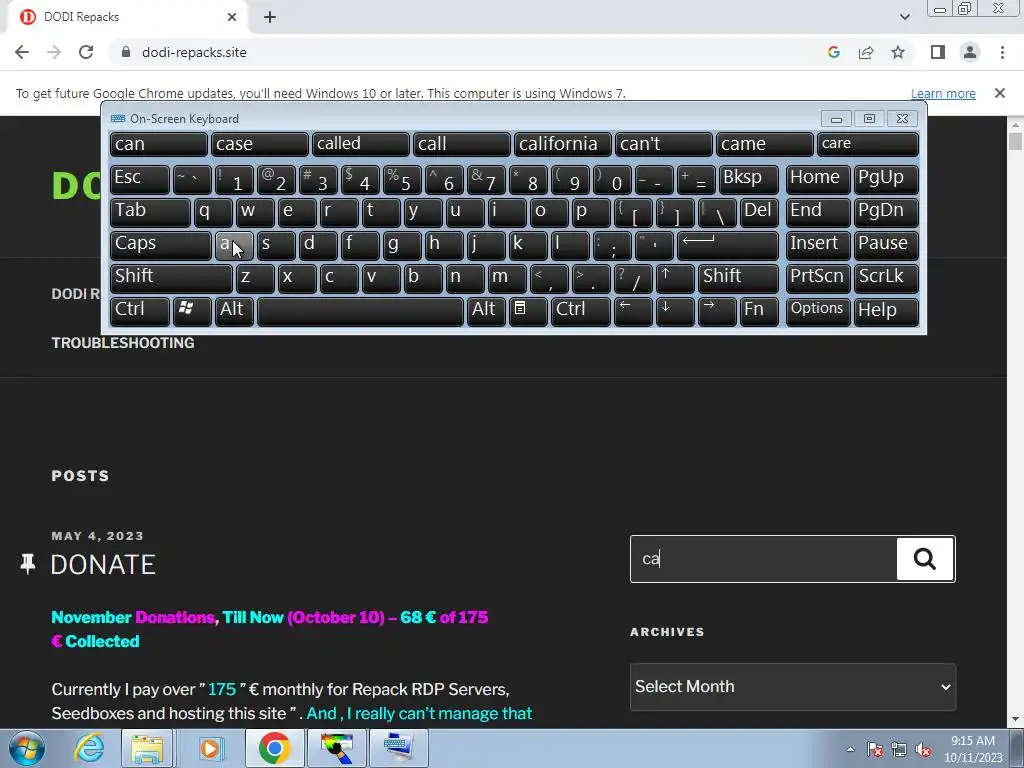Click the site padlock icon
Screen dimensions: 1024x768
126,52
